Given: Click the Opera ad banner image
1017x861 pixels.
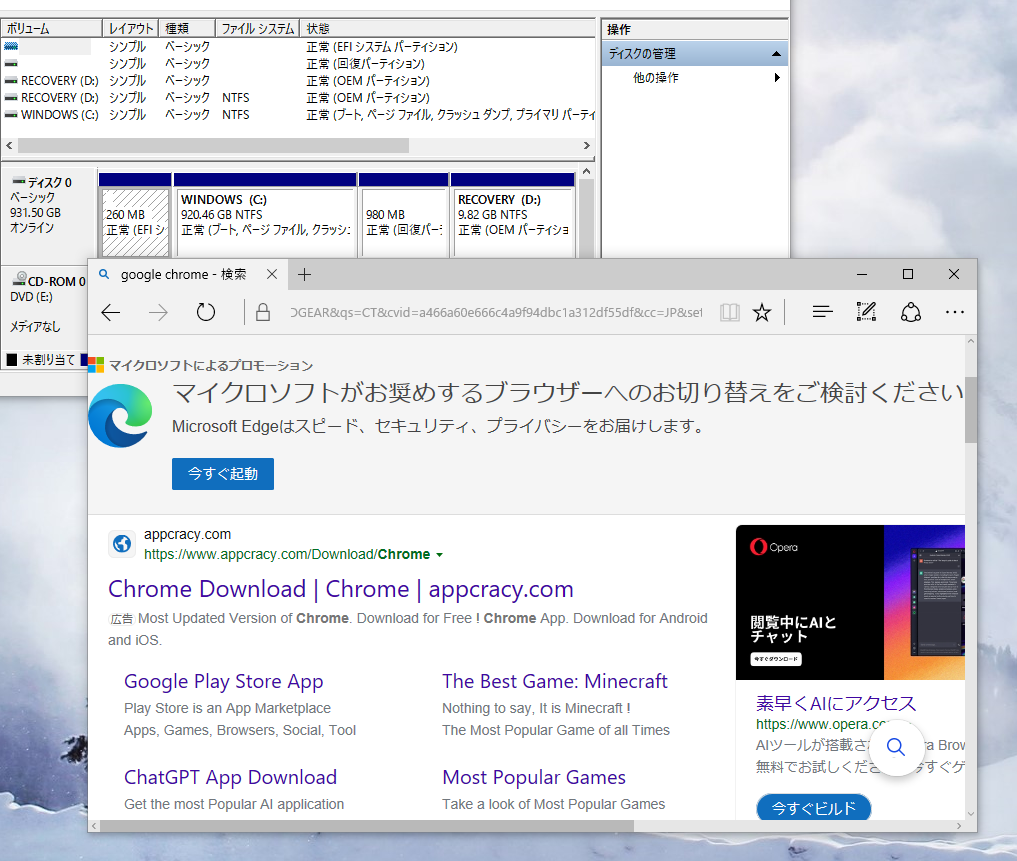Looking at the screenshot, I should point(850,602).
